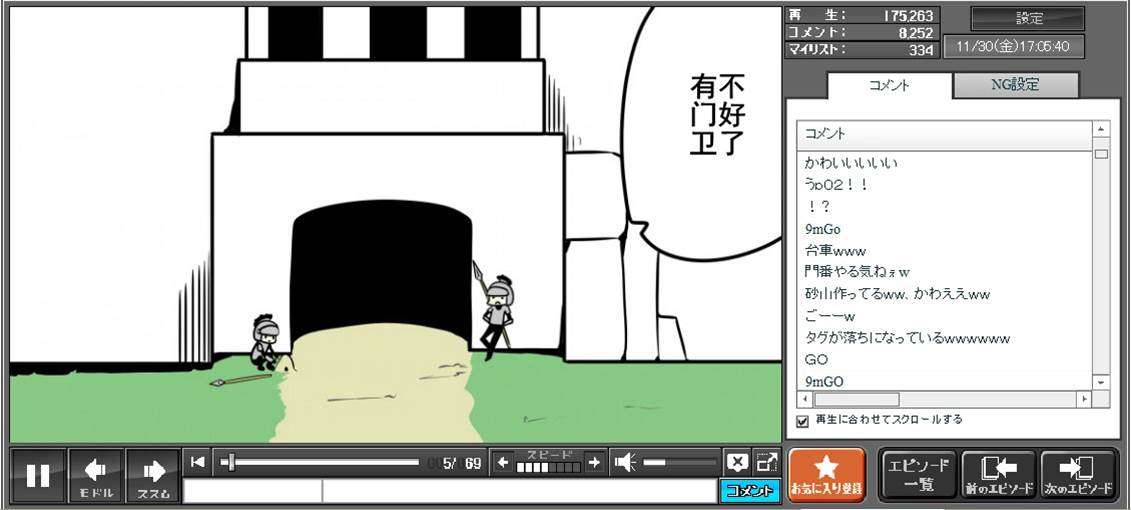Viewport: 1131px width, 510px height.
Task: Pause the video playback
Action: tap(38, 476)
